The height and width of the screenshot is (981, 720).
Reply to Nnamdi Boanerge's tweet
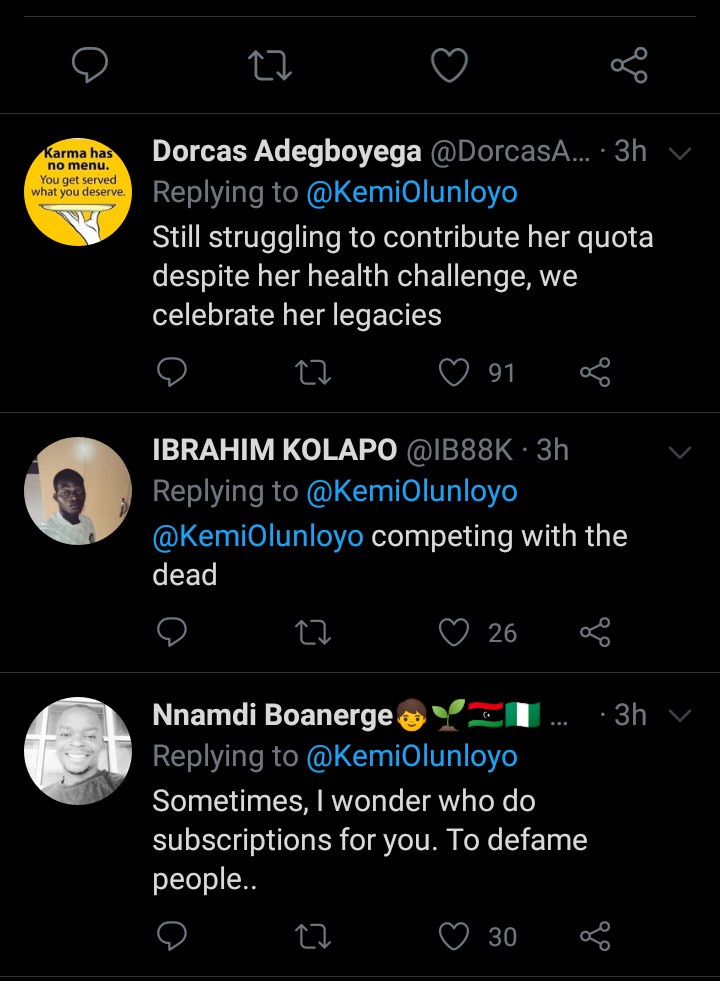coord(173,936)
